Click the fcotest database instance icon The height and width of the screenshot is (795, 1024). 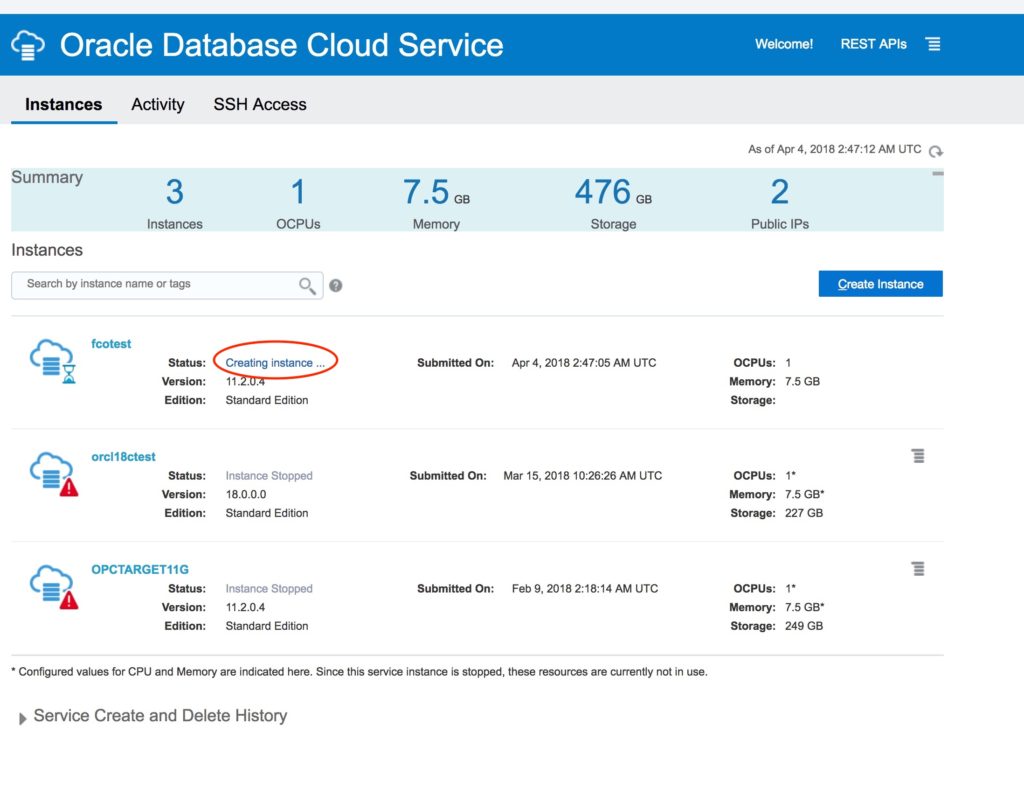pos(53,361)
